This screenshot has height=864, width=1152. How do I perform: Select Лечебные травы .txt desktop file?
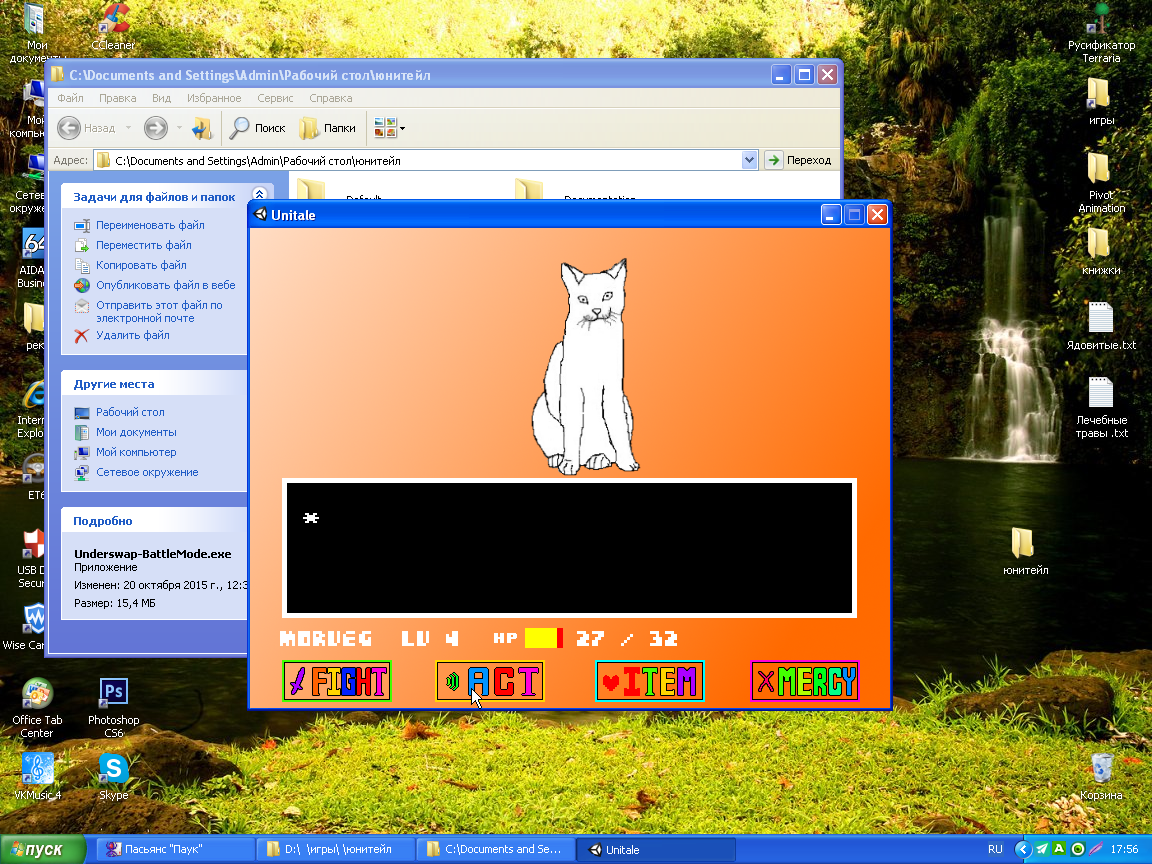click(x=1101, y=408)
